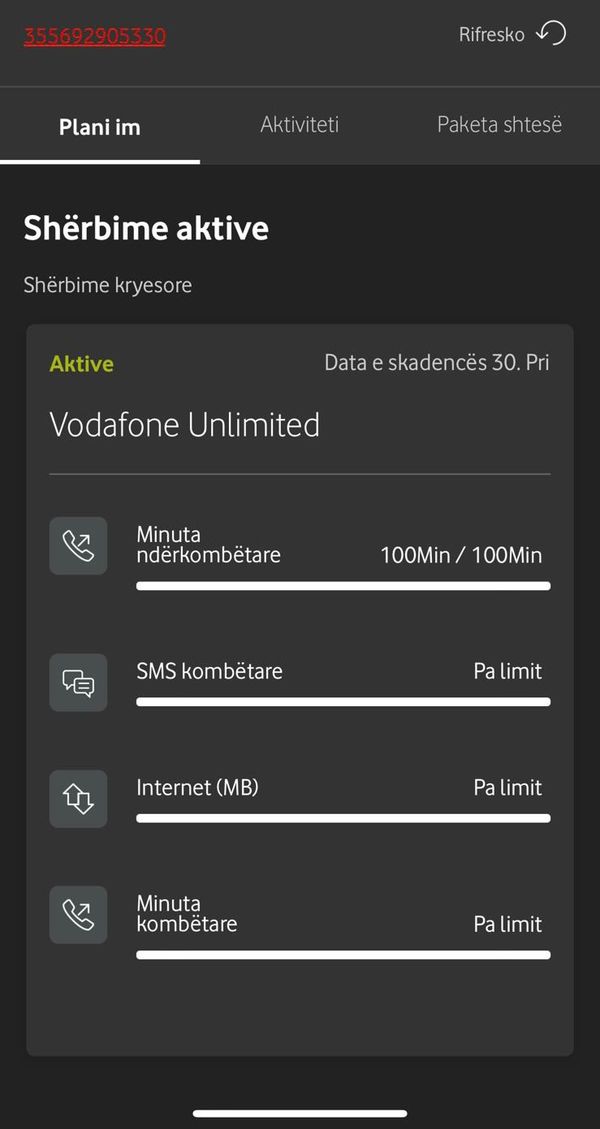600x1129 pixels.
Task: Tap the Minuta kombëtare phone icon
Action: coord(78,915)
